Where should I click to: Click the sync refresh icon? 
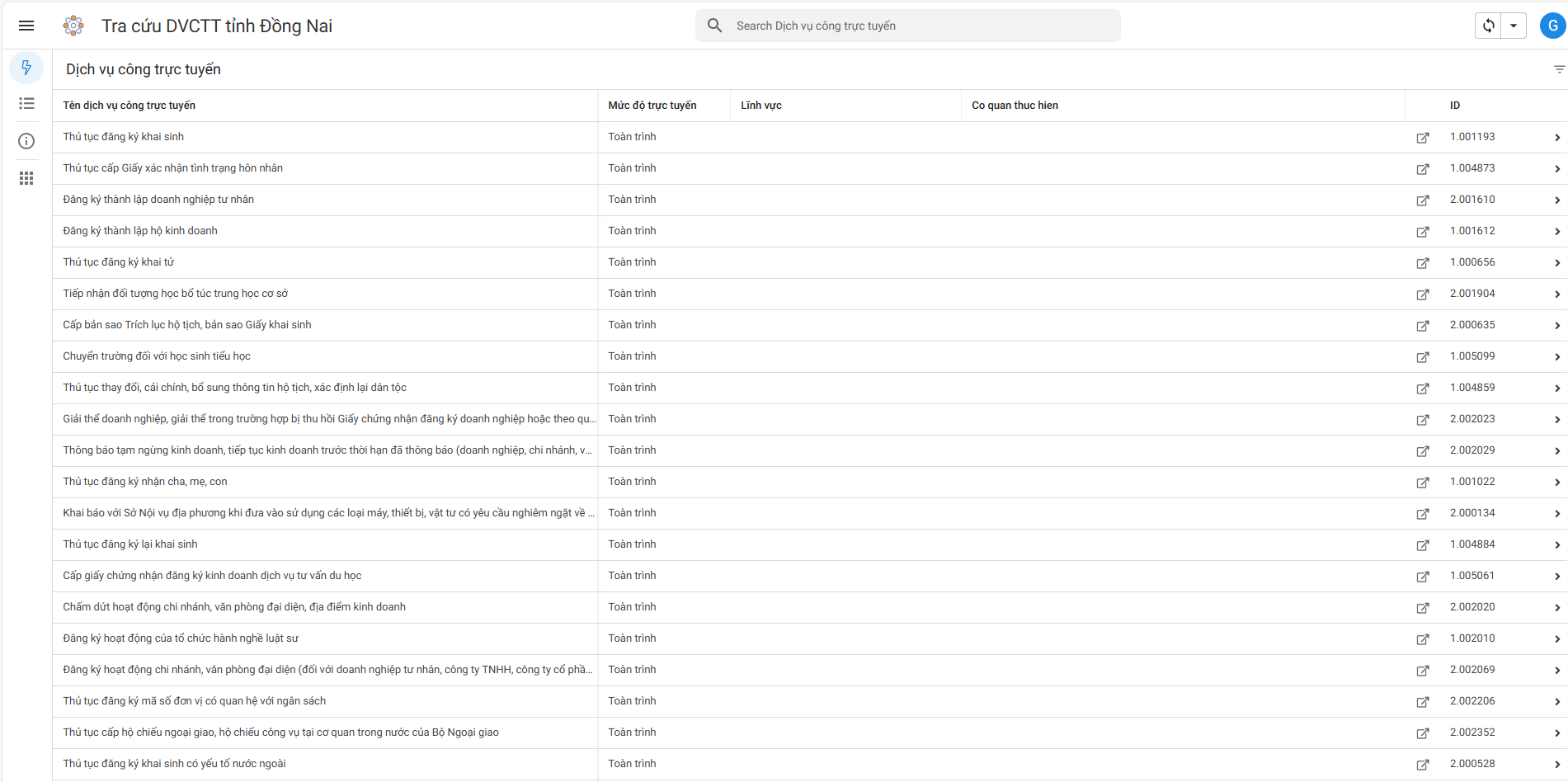1488,26
